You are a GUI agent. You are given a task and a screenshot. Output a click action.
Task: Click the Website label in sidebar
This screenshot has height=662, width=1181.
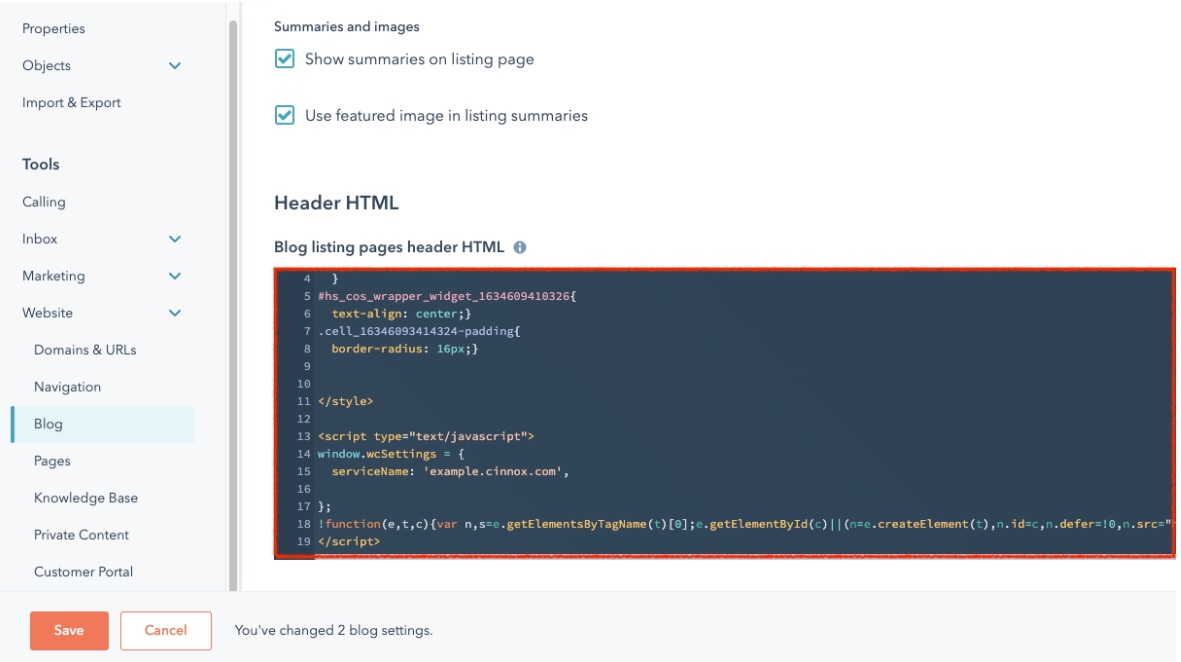click(47, 313)
